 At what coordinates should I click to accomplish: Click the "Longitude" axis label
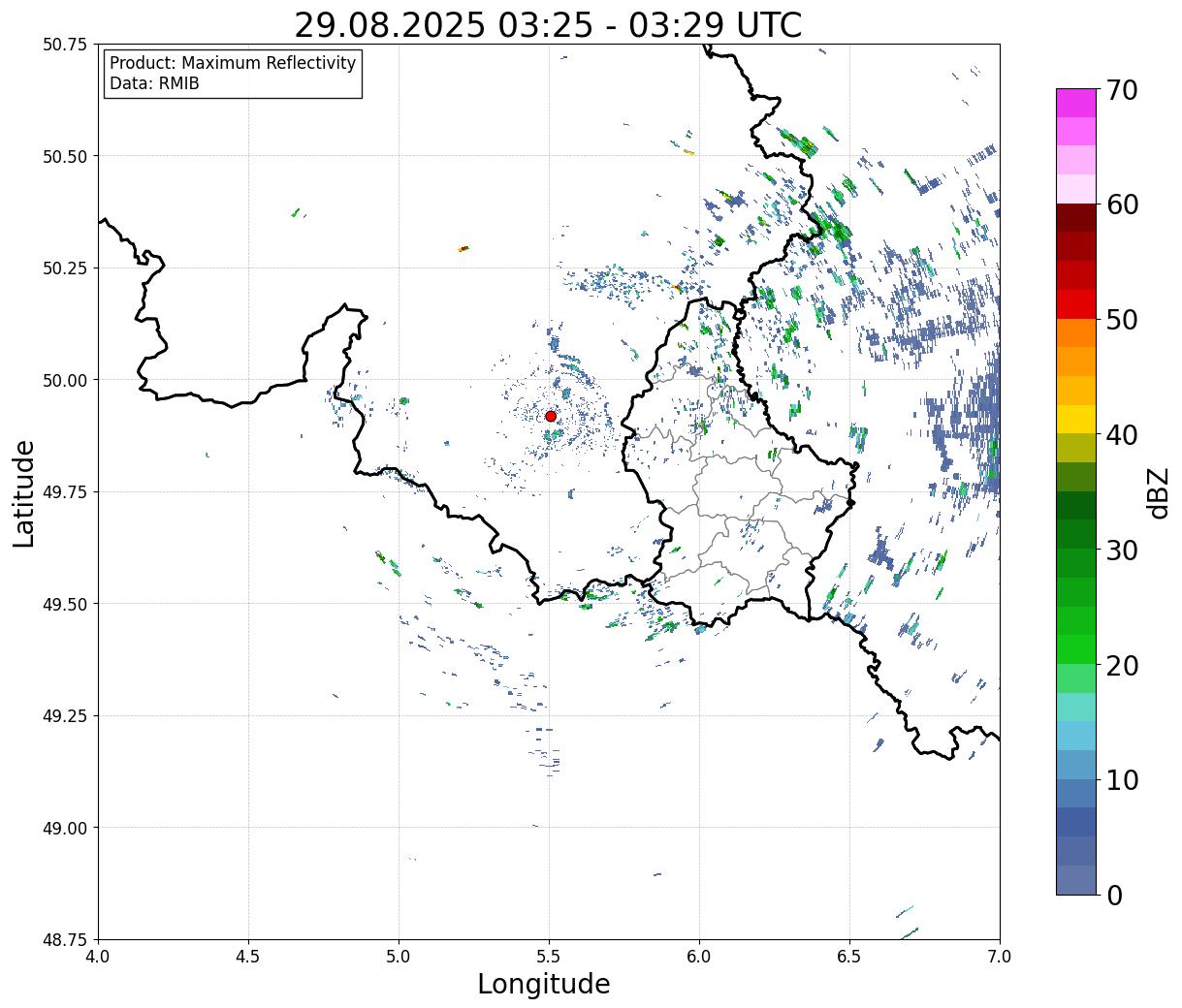pos(544,984)
